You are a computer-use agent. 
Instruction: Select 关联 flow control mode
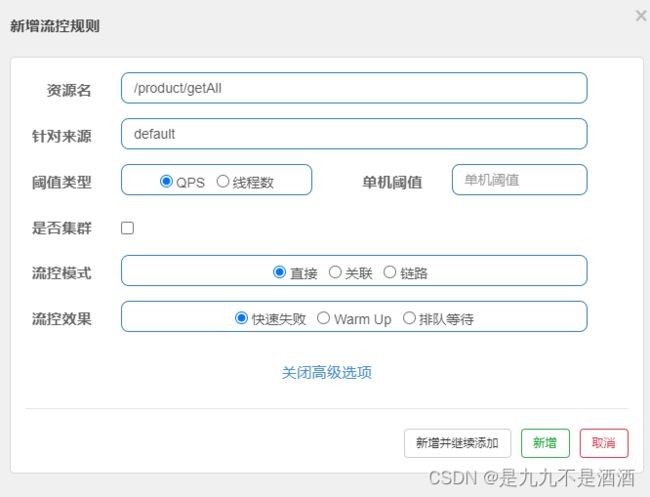335,272
